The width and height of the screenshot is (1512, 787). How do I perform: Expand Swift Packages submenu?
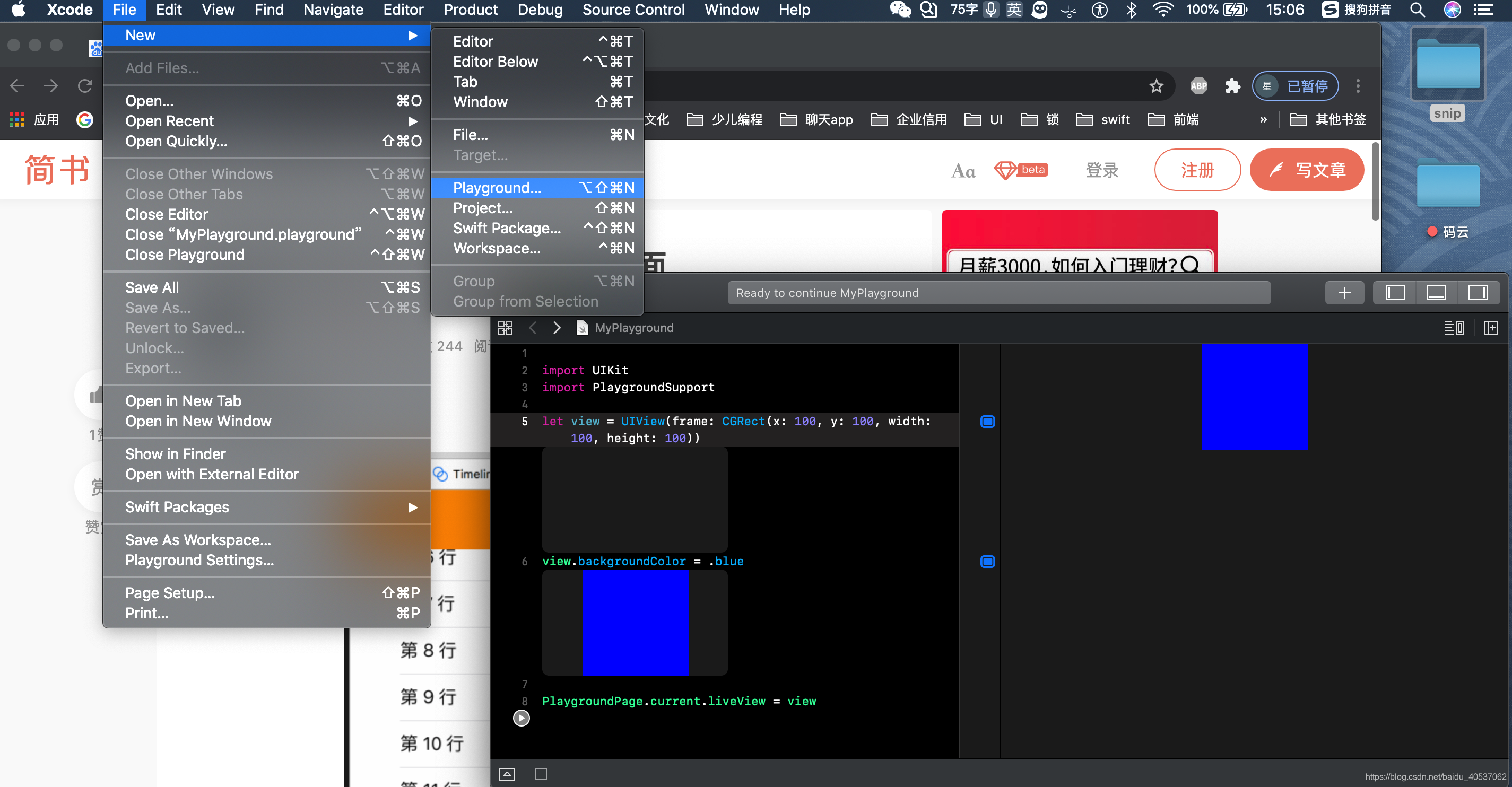click(266, 507)
